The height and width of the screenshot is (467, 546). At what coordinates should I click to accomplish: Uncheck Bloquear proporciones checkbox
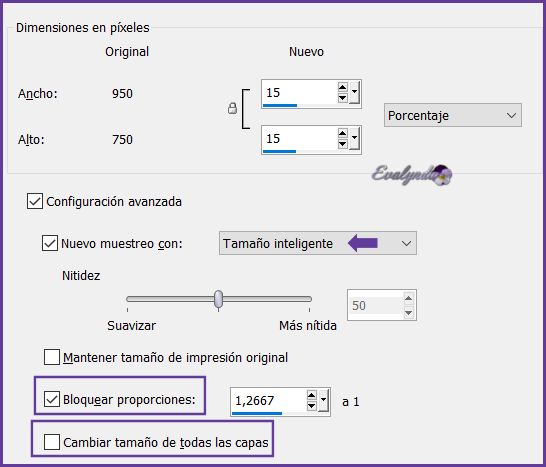tap(52, 399)
